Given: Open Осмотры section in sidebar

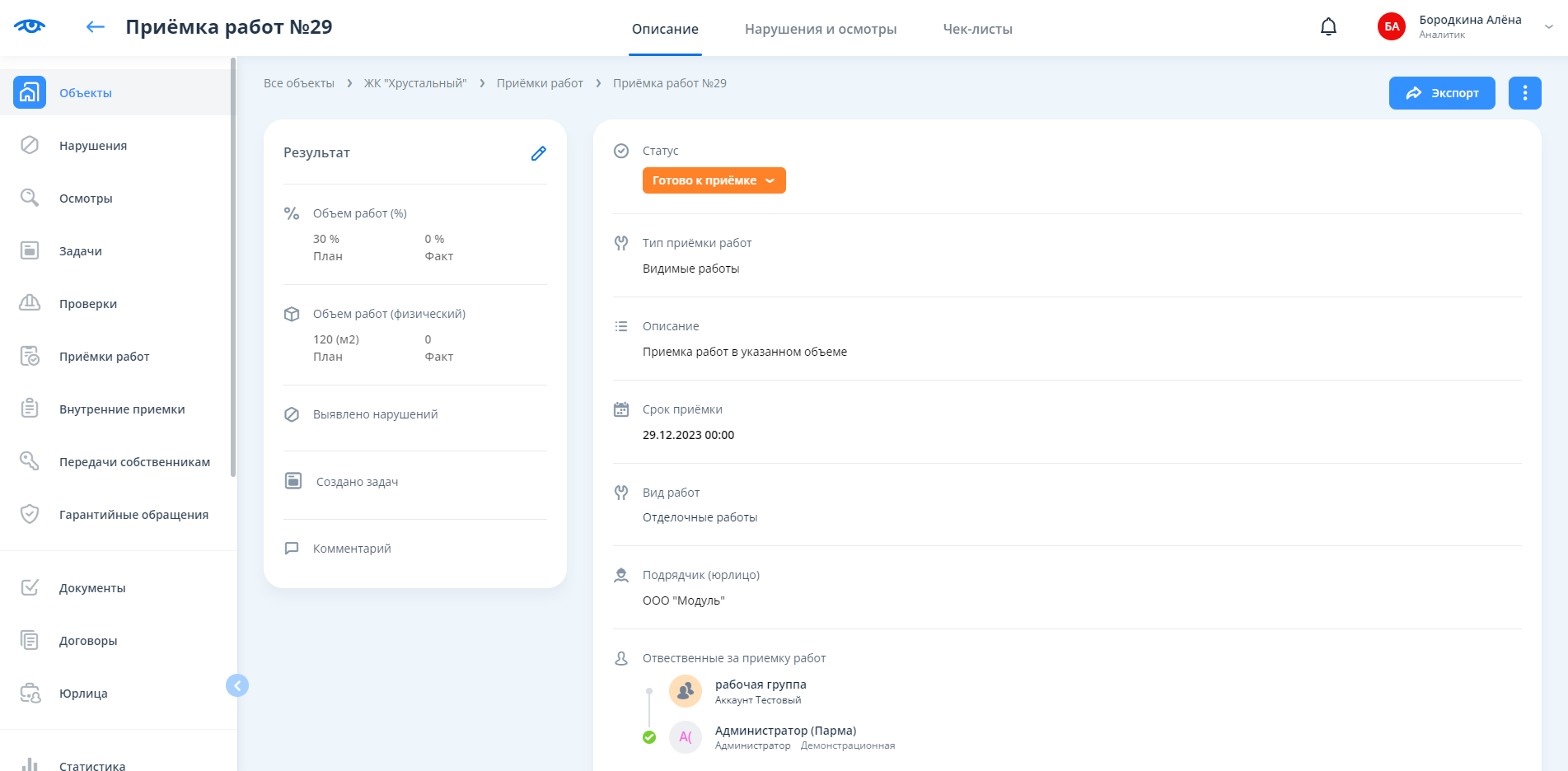Looking at the screenshot, I should [x=86, y=199].
